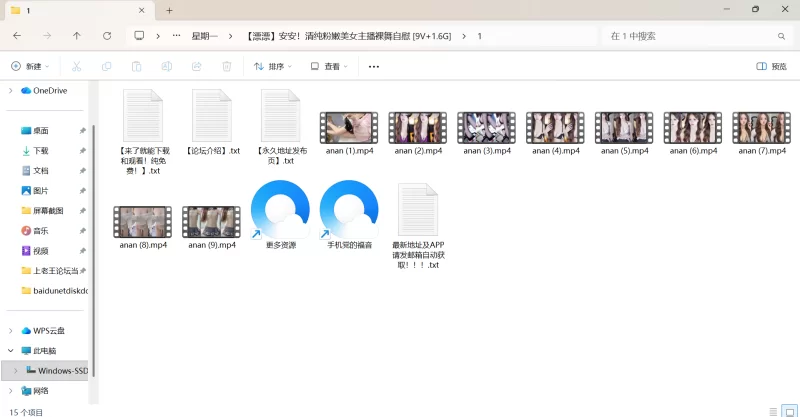800x417 pixels.
Task: Switch to large thumbnails view in status bar
Action: pos(790,411)
